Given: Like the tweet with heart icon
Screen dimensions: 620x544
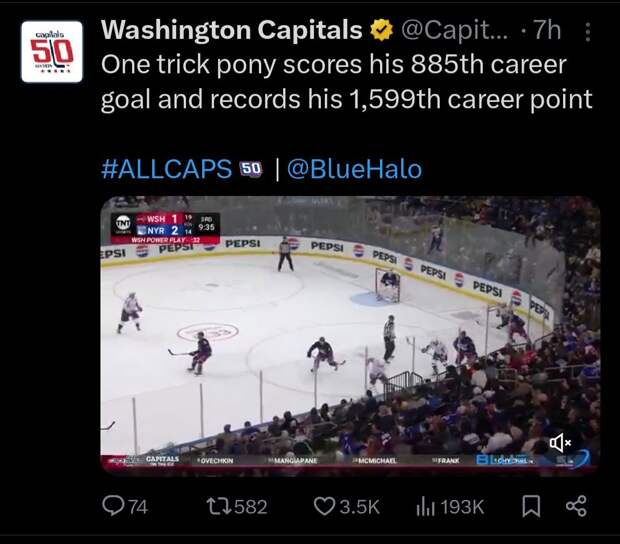Looking at the screenshot, I should [x=324, y=506].
